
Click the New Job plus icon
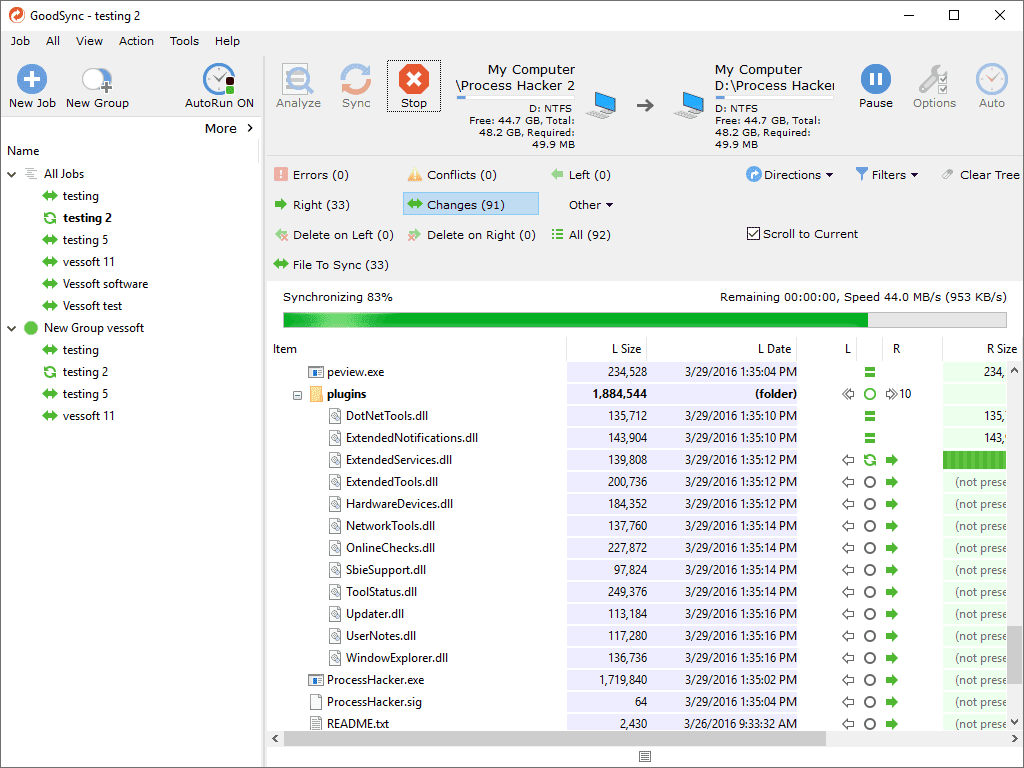31,80
